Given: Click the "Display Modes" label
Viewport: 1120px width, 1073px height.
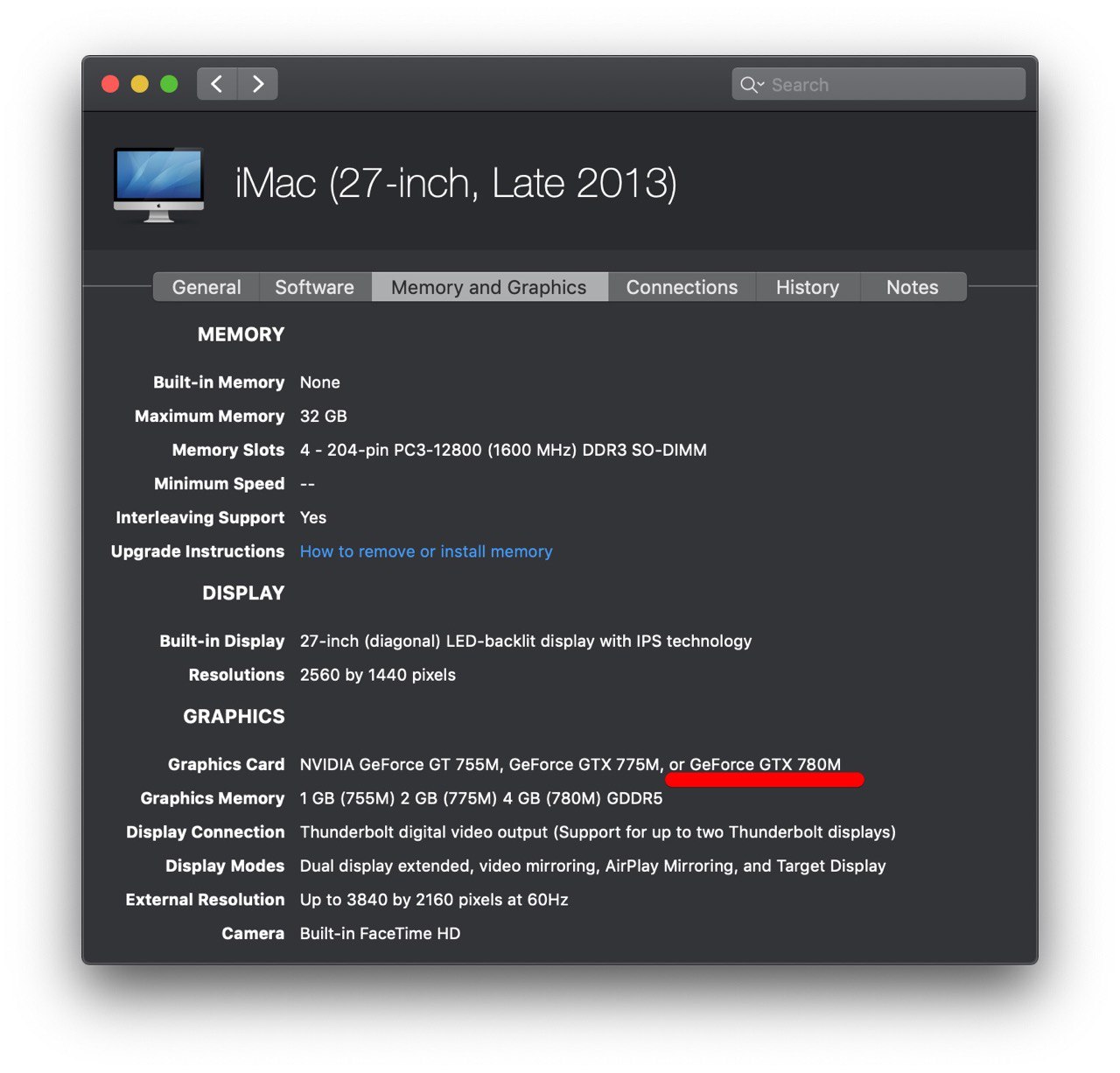Looking at the screenshot, I should click(x=226, y=866).
